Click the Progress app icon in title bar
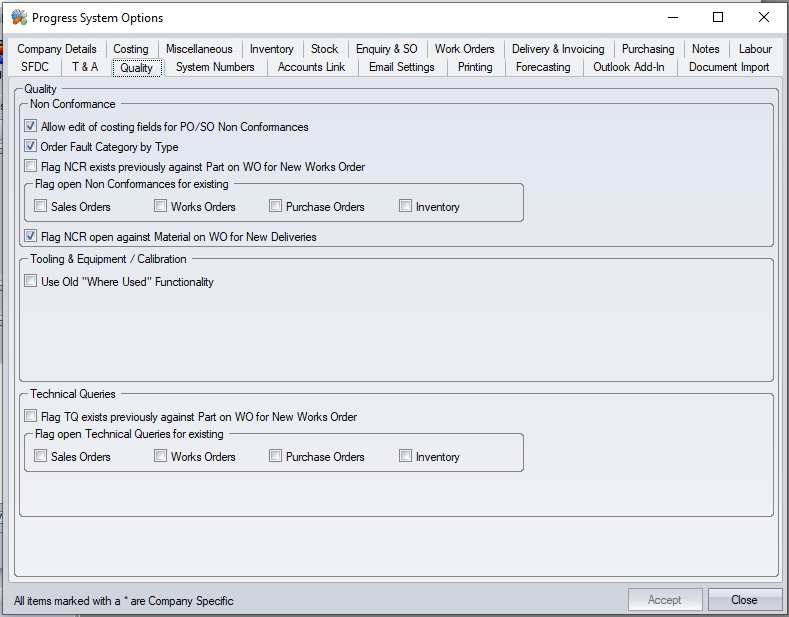 18,17
